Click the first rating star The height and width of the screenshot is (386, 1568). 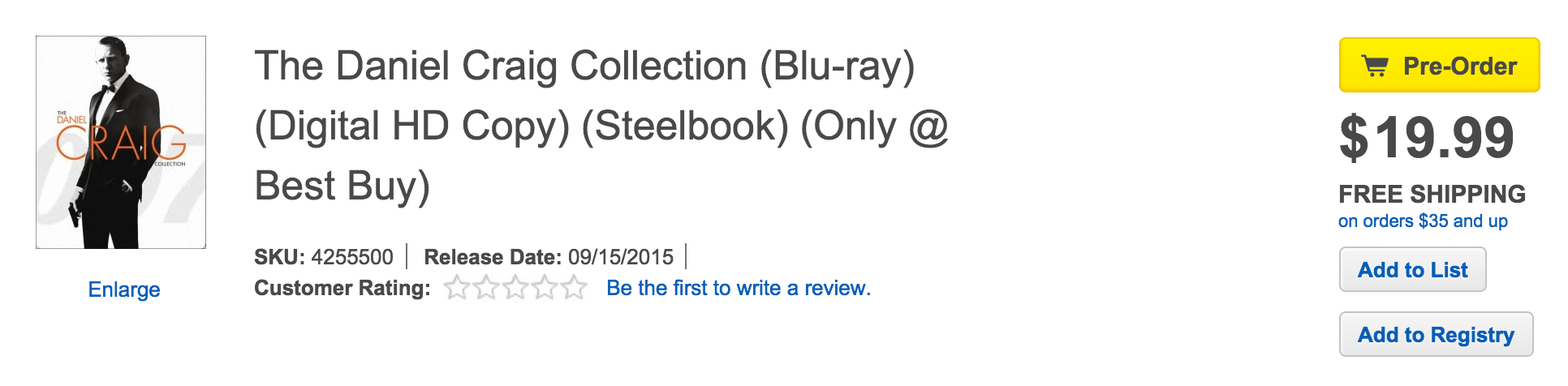coord(457,288)
